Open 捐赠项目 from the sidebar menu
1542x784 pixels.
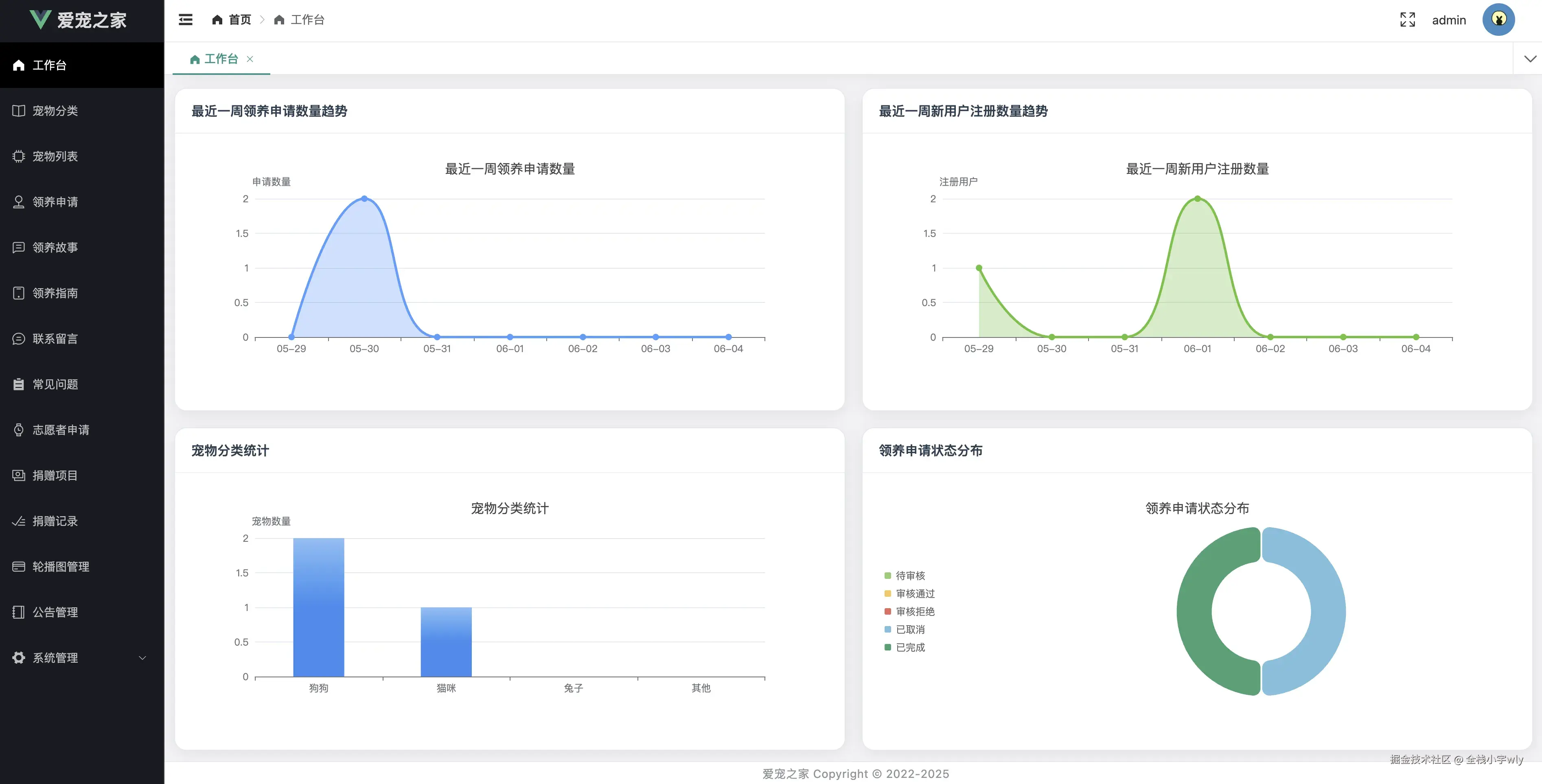coord(55,475)
